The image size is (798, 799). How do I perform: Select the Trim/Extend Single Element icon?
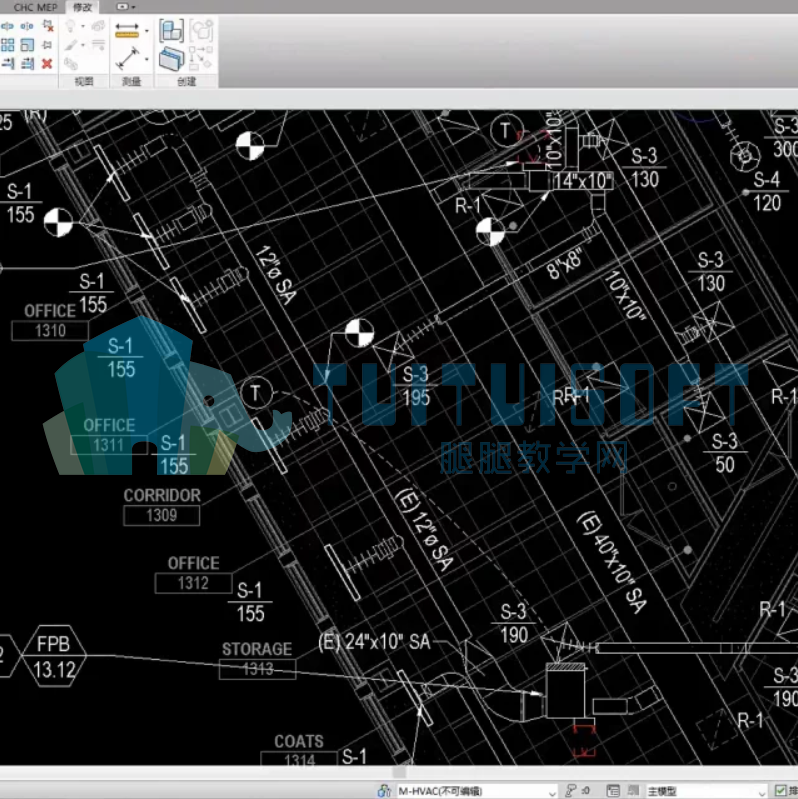8,64
